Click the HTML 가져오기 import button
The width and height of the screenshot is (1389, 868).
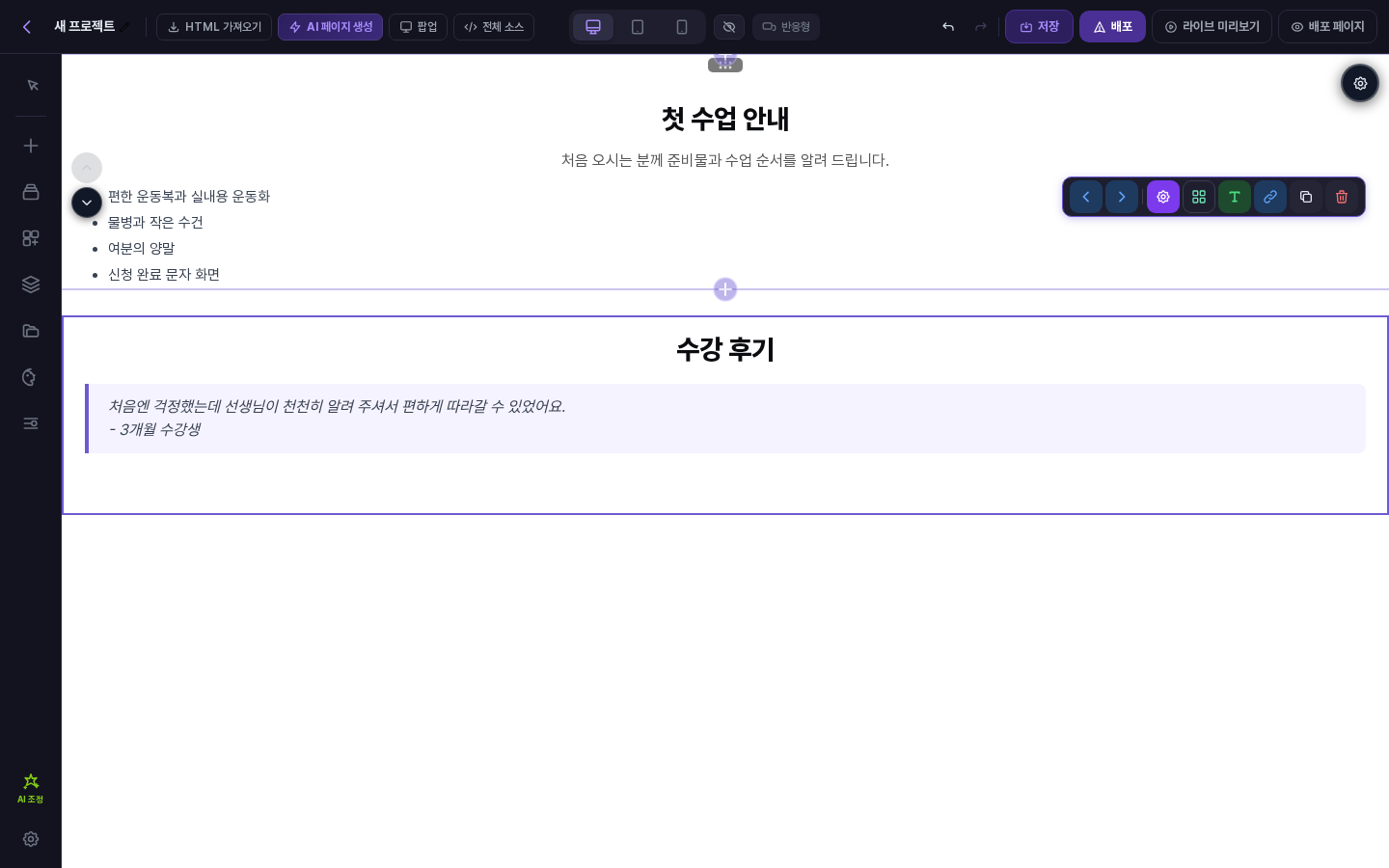coord(214,27)
